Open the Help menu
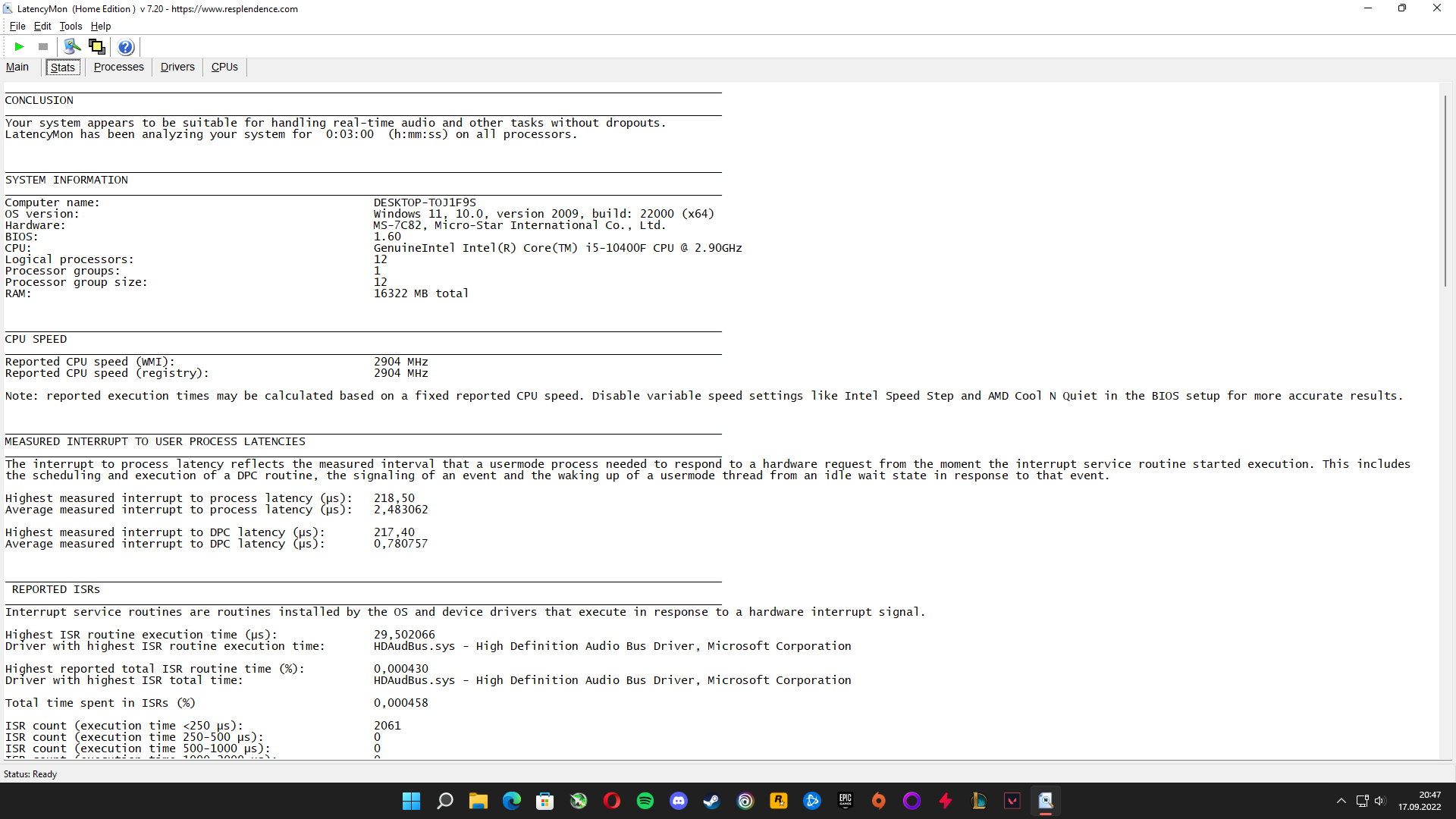This screenshot has width=1456, height=819. [x=101, y=26]
